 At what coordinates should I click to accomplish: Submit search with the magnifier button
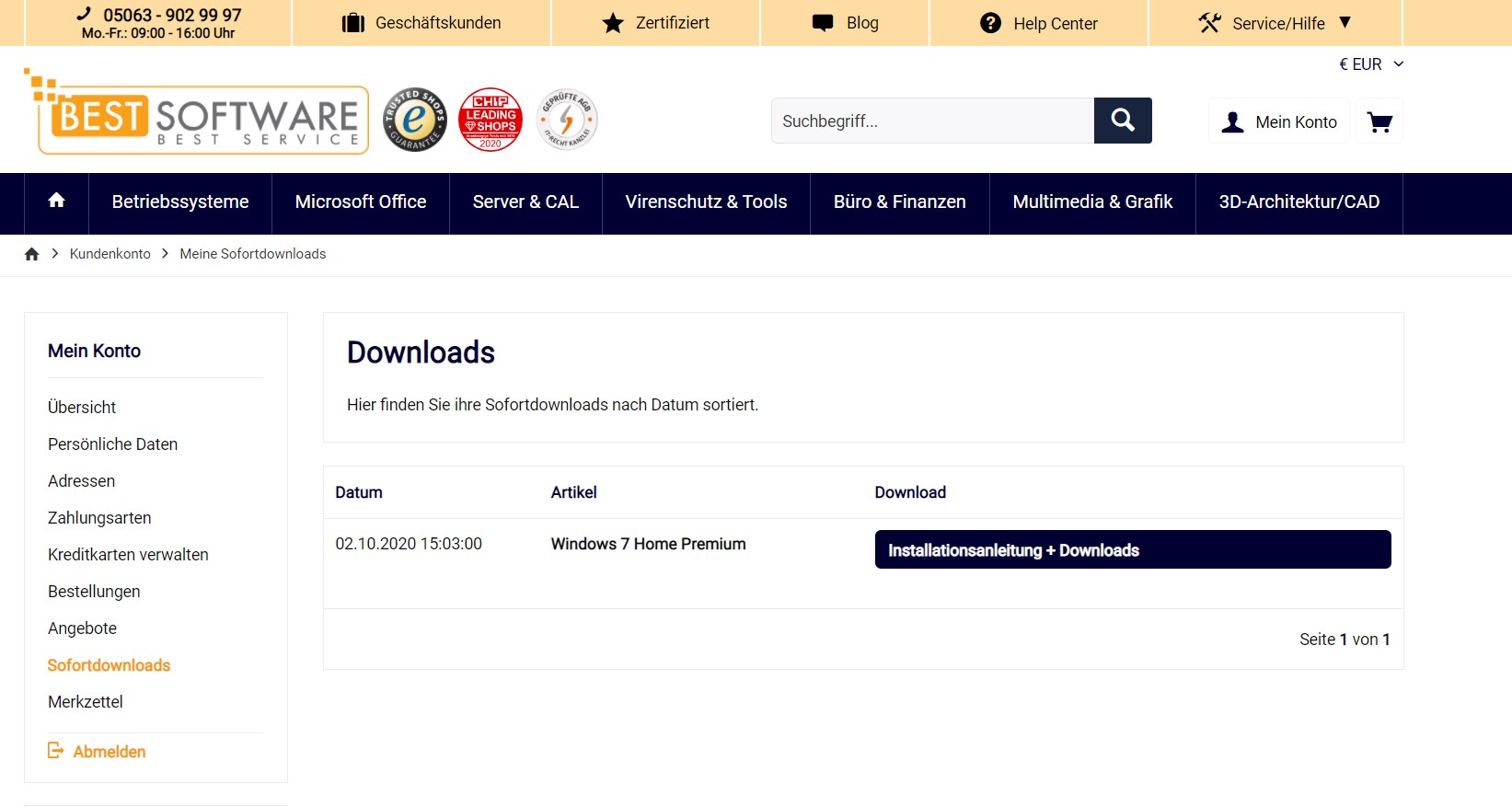(x=1123, y=121)
